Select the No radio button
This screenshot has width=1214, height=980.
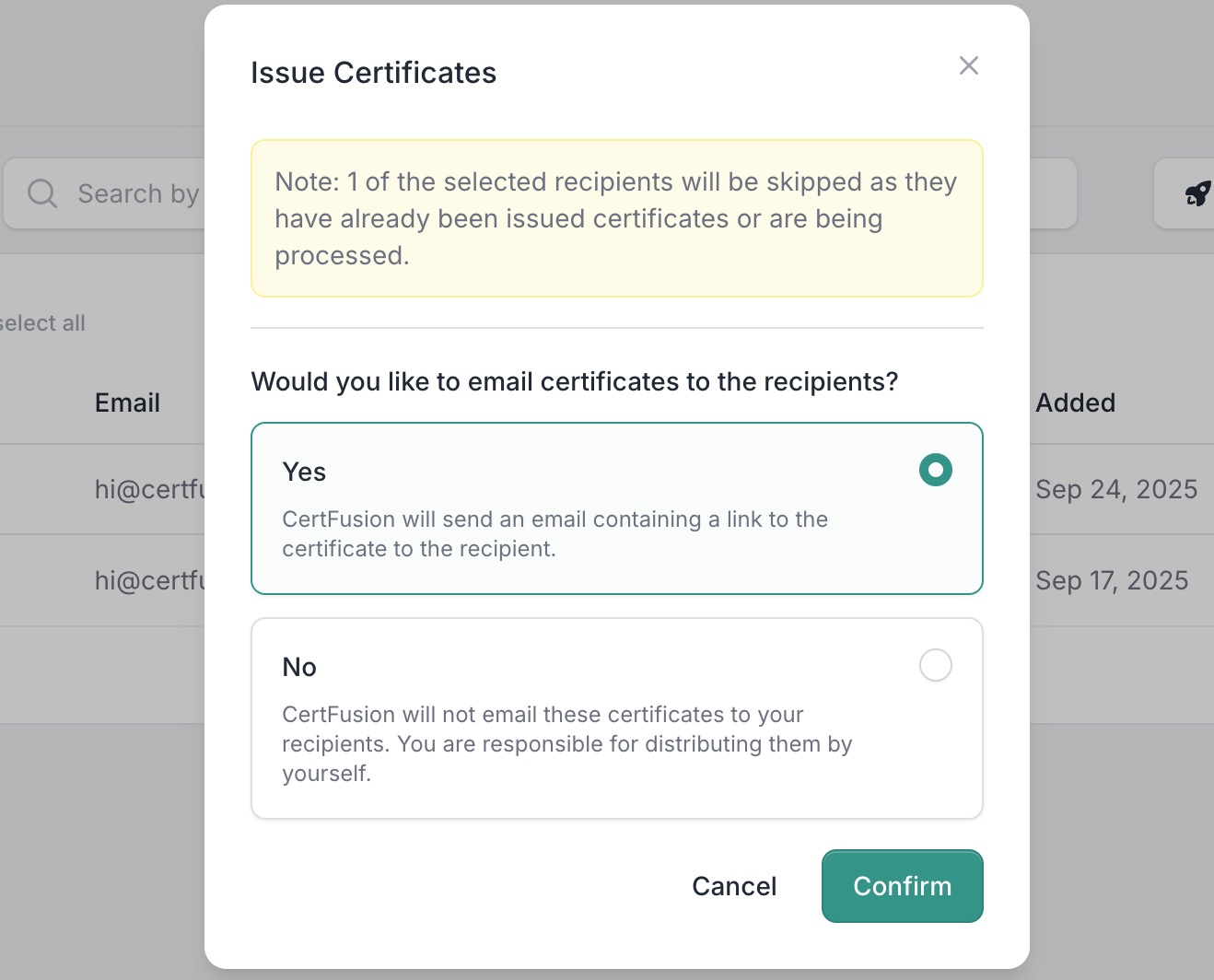point(935,665)
